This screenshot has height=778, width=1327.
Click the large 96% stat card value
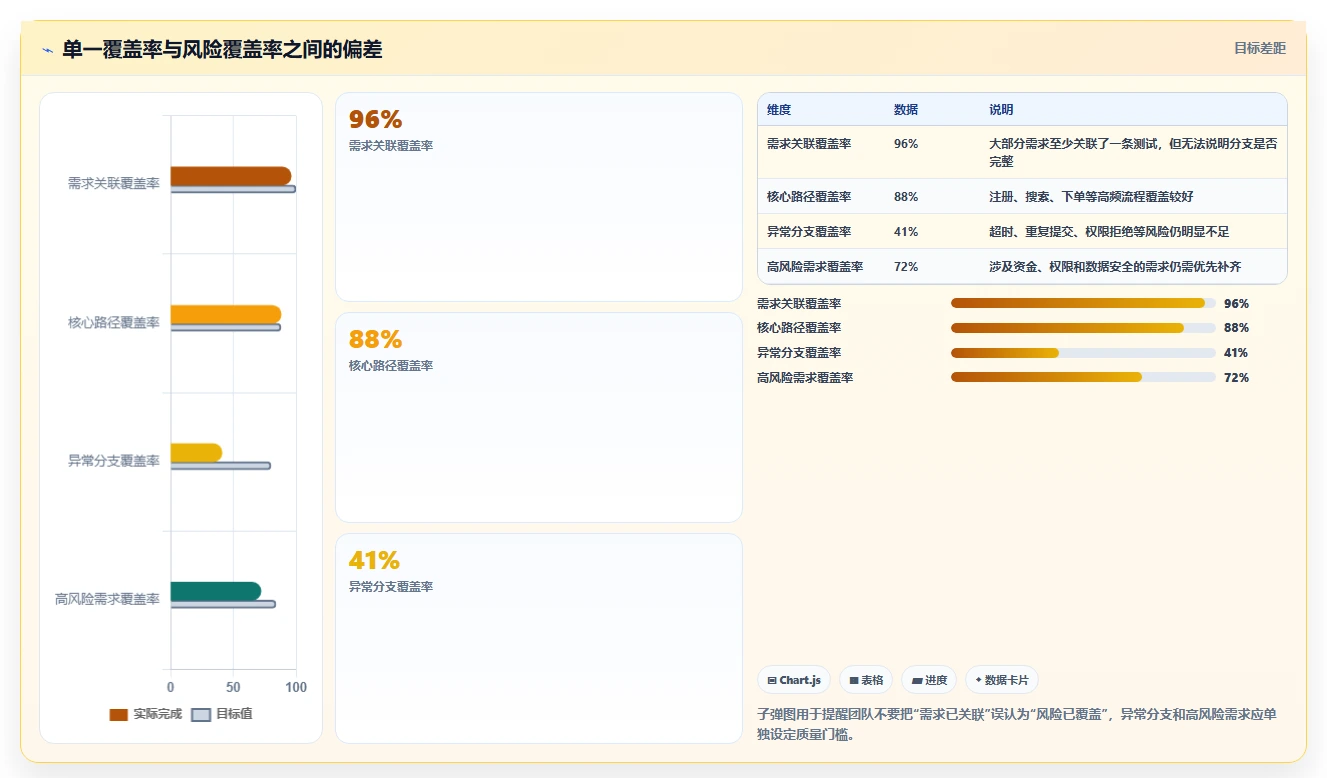tap(375, 119)
